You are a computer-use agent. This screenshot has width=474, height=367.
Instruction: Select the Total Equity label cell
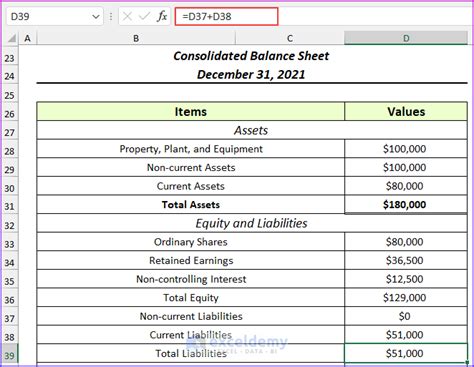(191, 298)
